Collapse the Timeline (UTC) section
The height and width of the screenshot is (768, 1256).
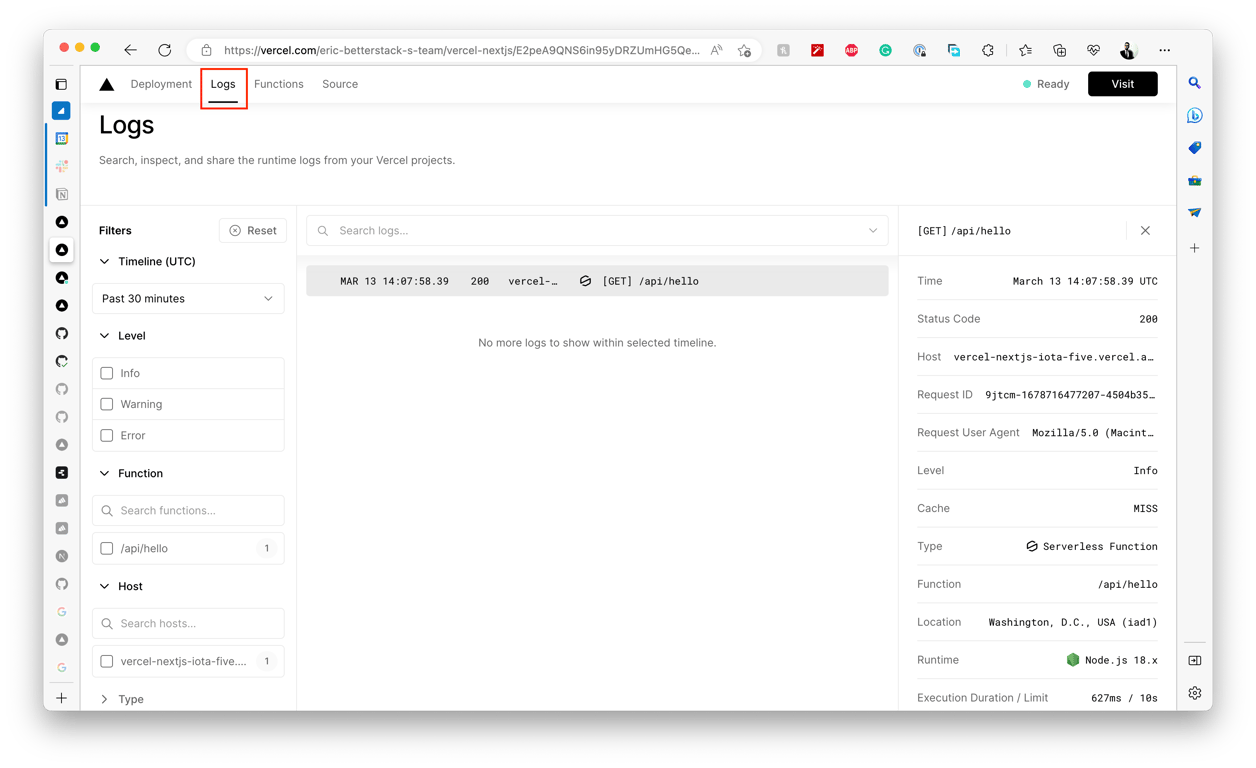click(104, 262)
